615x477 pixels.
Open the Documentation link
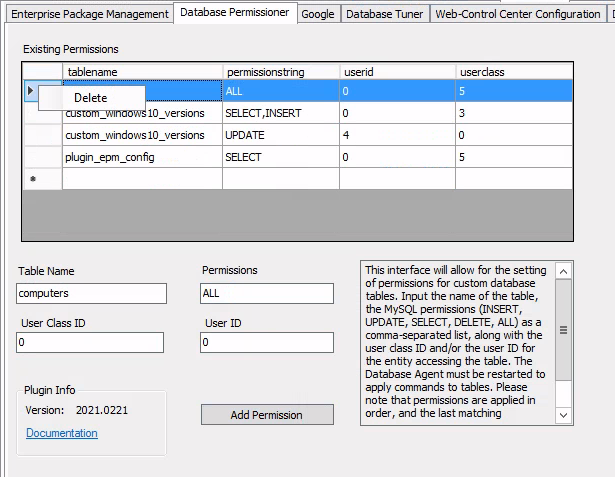[62, 433]
